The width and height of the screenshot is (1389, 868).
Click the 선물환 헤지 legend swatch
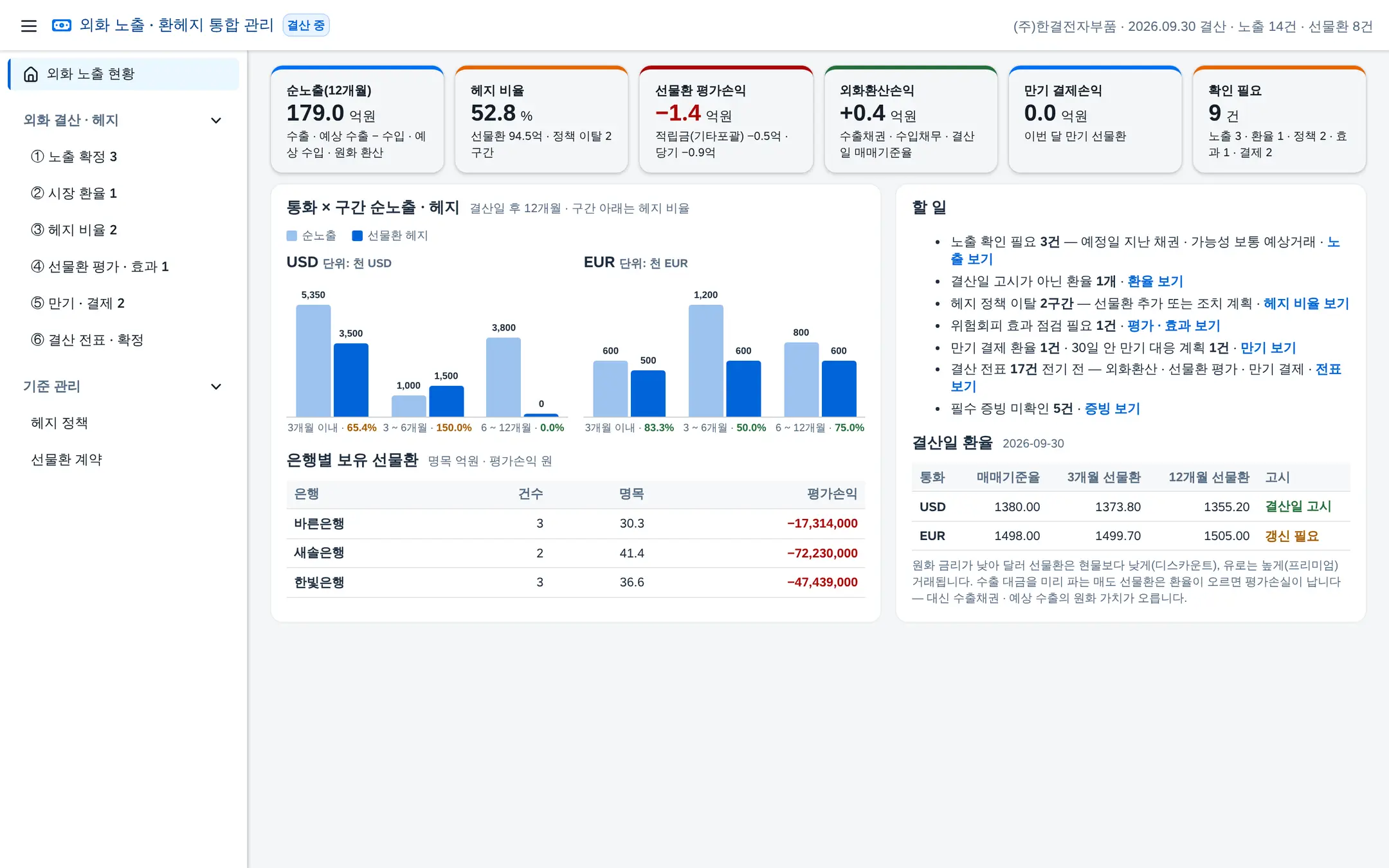[358, 236]
